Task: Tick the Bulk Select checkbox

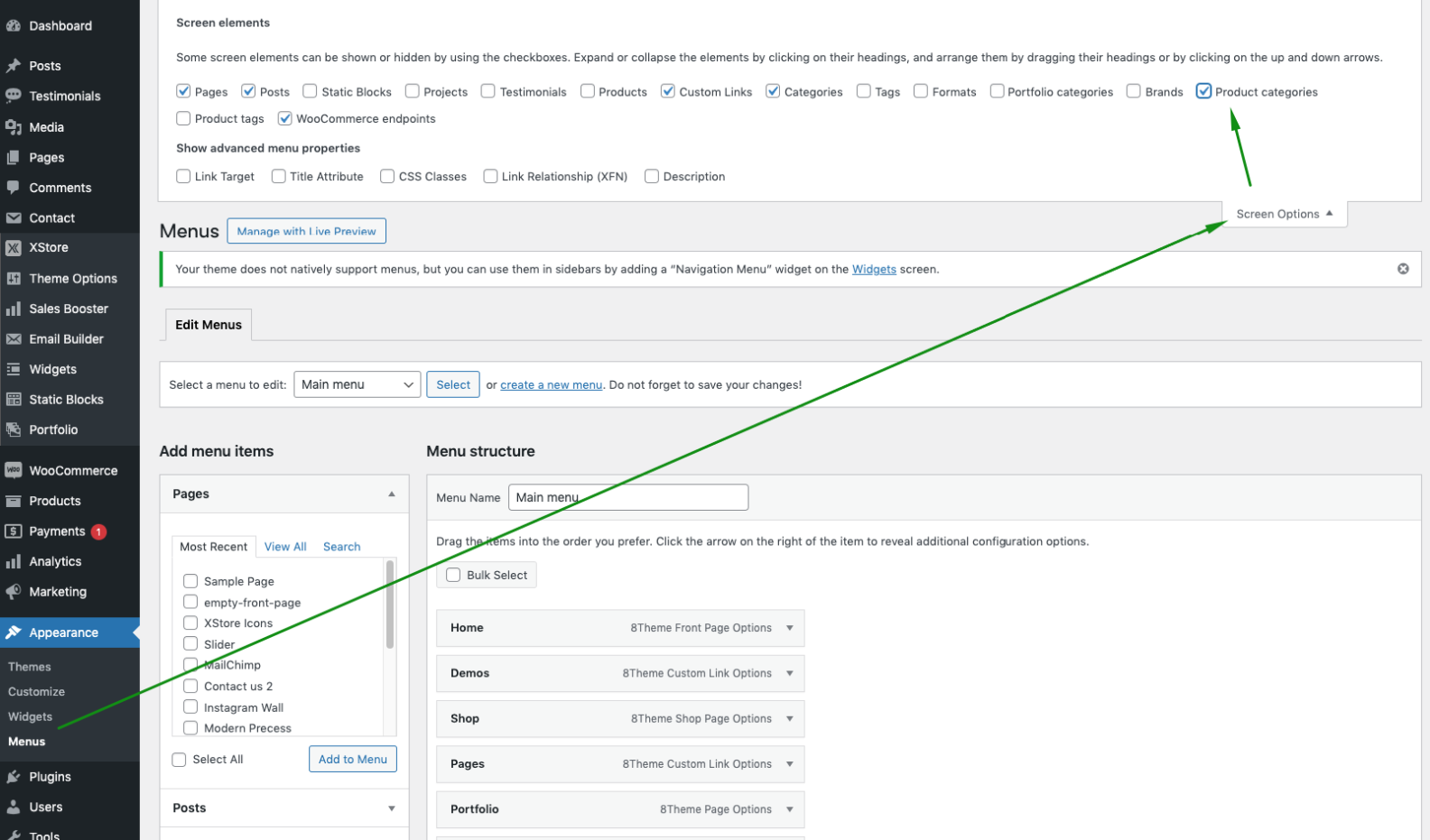Action: pos(453,576)
